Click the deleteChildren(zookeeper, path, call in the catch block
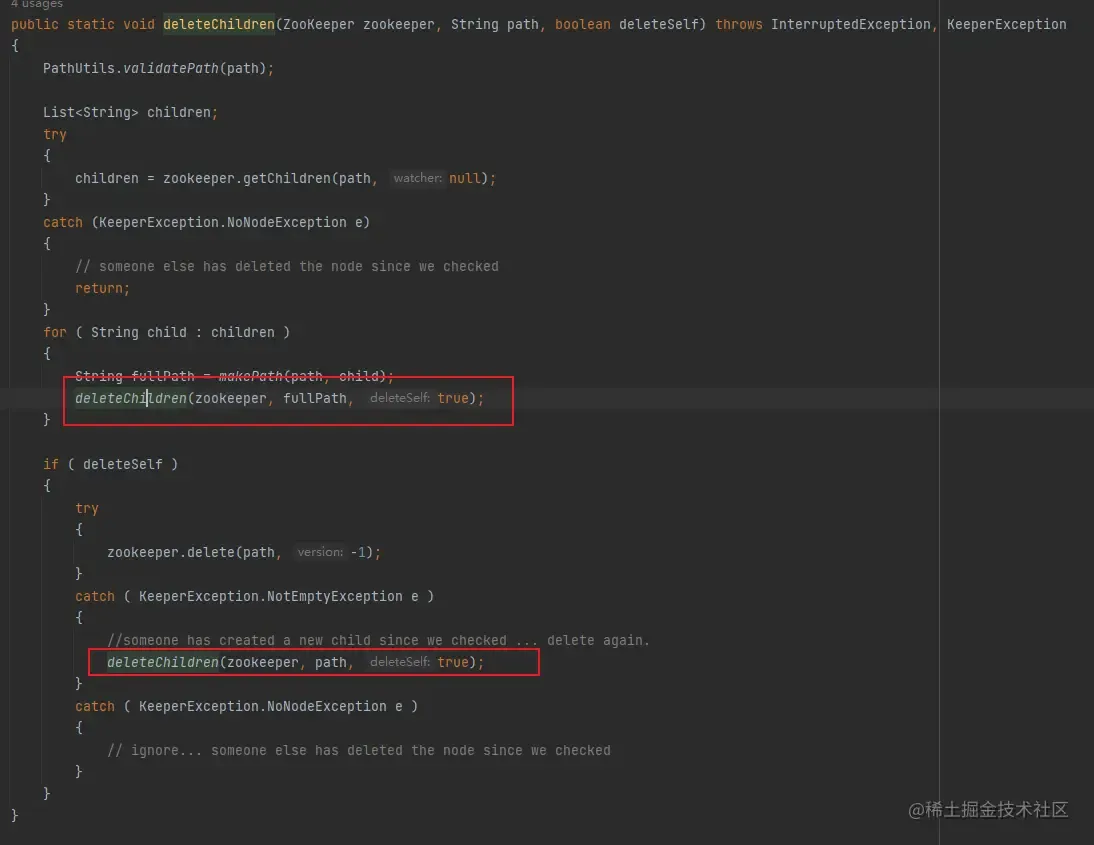The height and width of the screenshot is (845, 1094). [295, 662]
